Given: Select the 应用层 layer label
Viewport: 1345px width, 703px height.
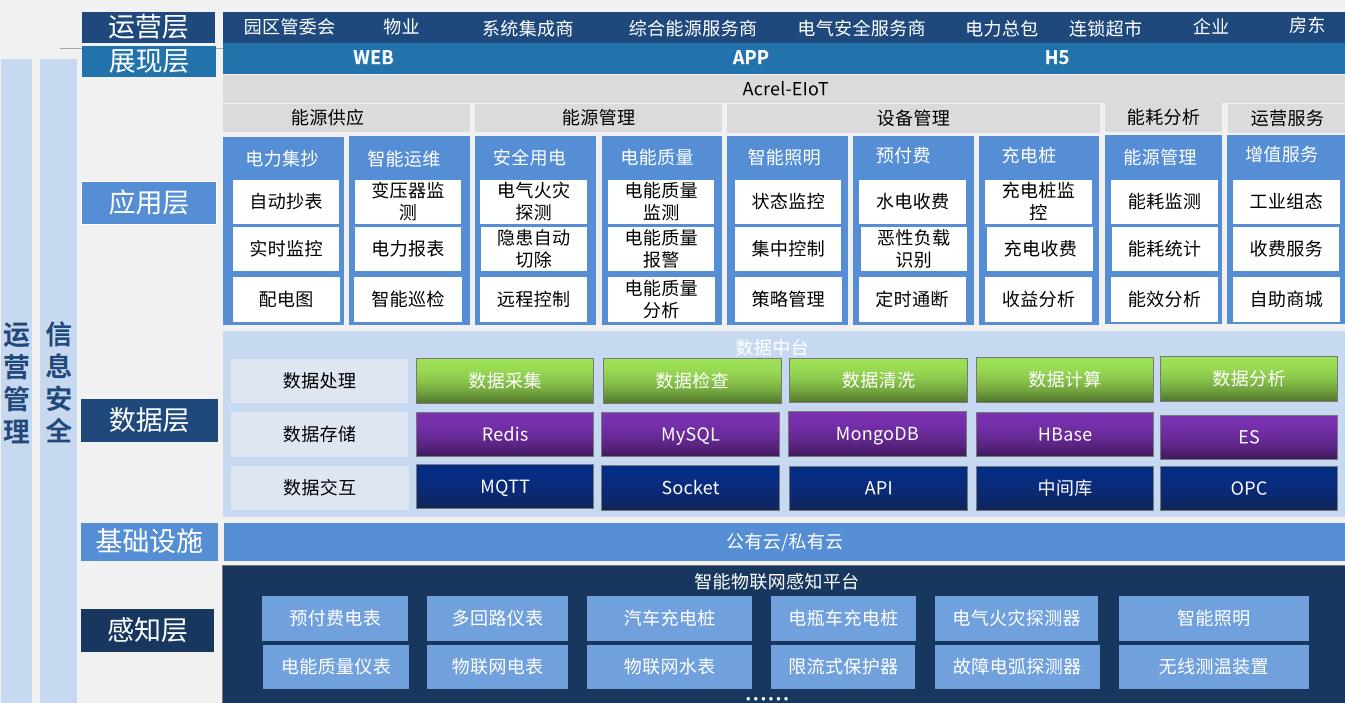Looking at the screenshot, I should click(148, 202).
